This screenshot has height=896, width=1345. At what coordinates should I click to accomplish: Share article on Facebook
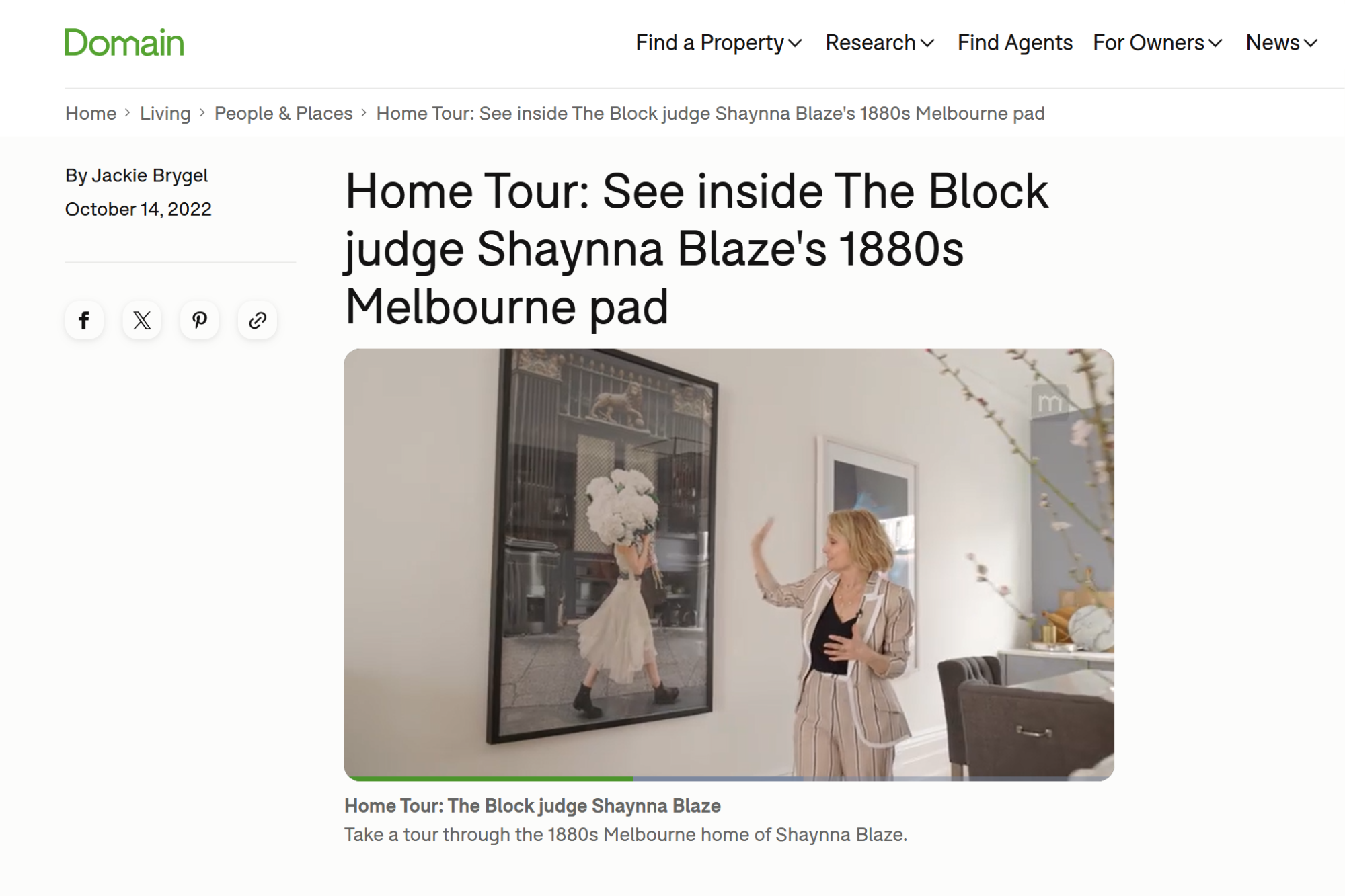pos(84,321)
